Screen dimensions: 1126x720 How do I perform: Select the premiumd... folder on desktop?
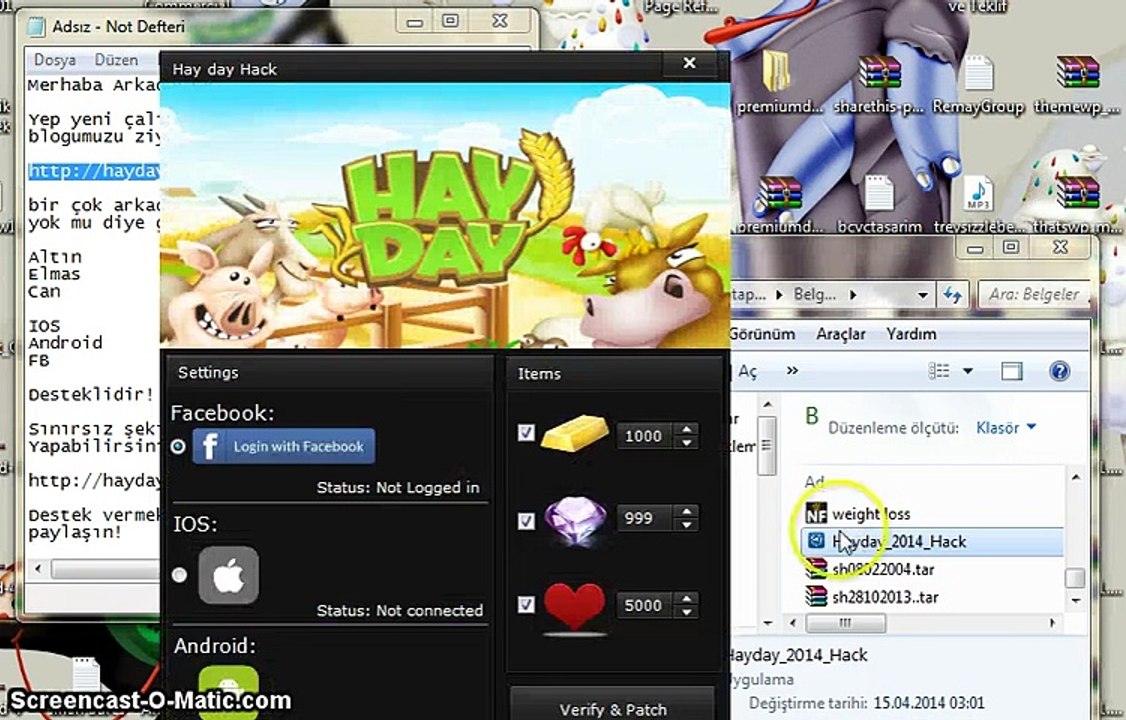(x=779, y=83)
